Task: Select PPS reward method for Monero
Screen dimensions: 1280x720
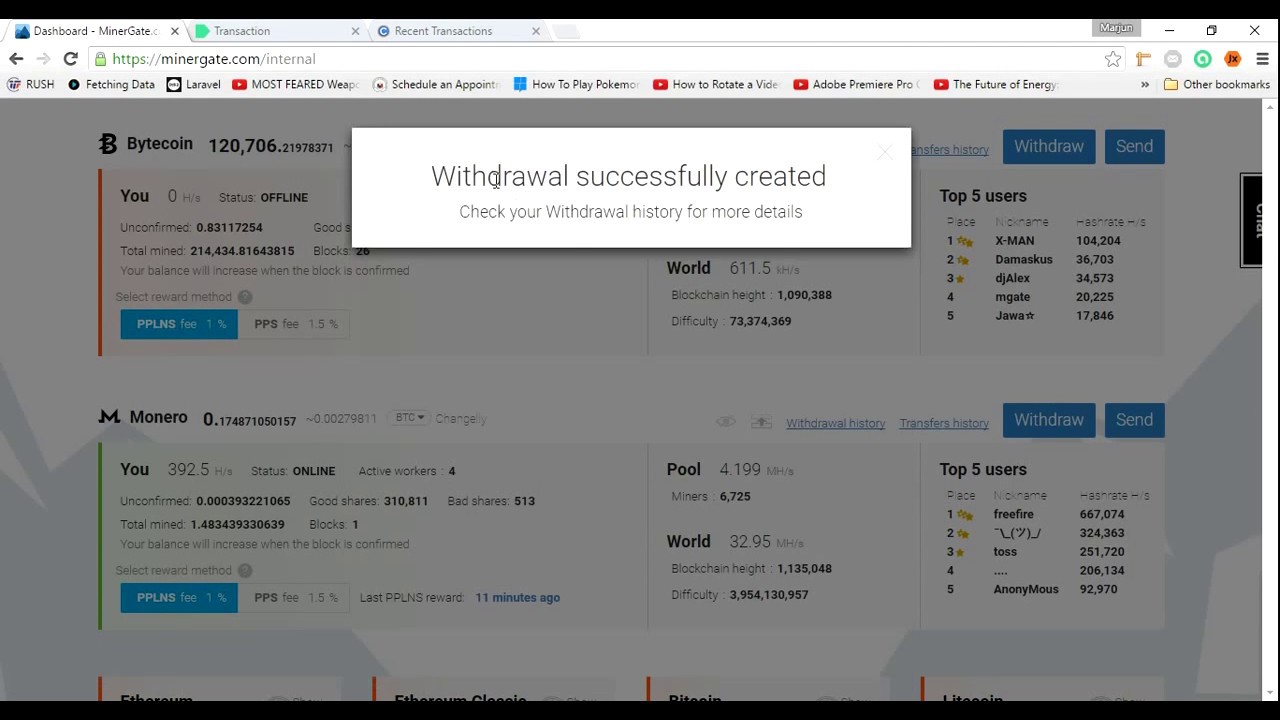Action: [295, 598]
